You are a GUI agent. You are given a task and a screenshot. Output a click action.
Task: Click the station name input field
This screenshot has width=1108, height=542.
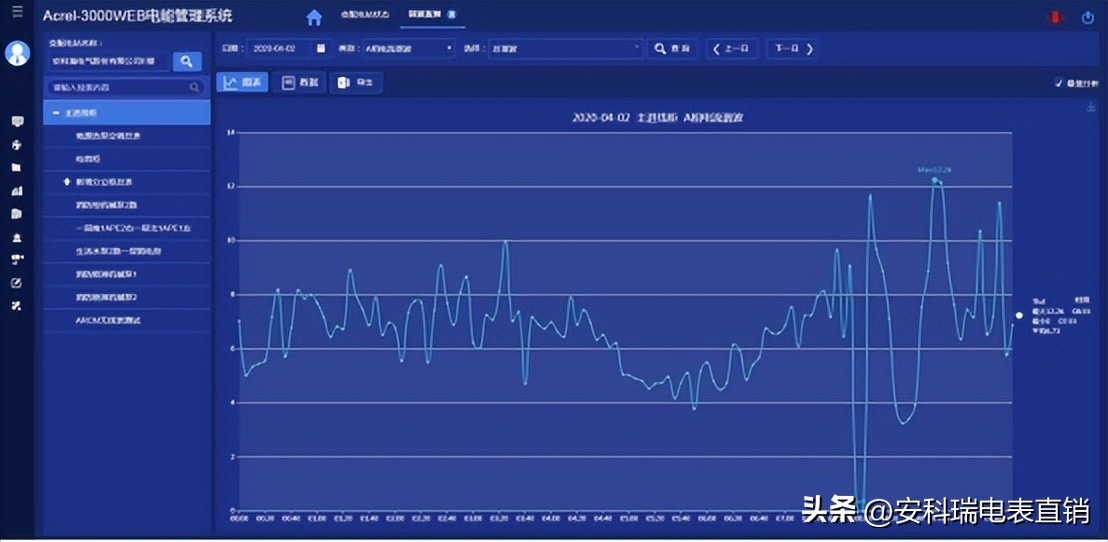(108, 61)
